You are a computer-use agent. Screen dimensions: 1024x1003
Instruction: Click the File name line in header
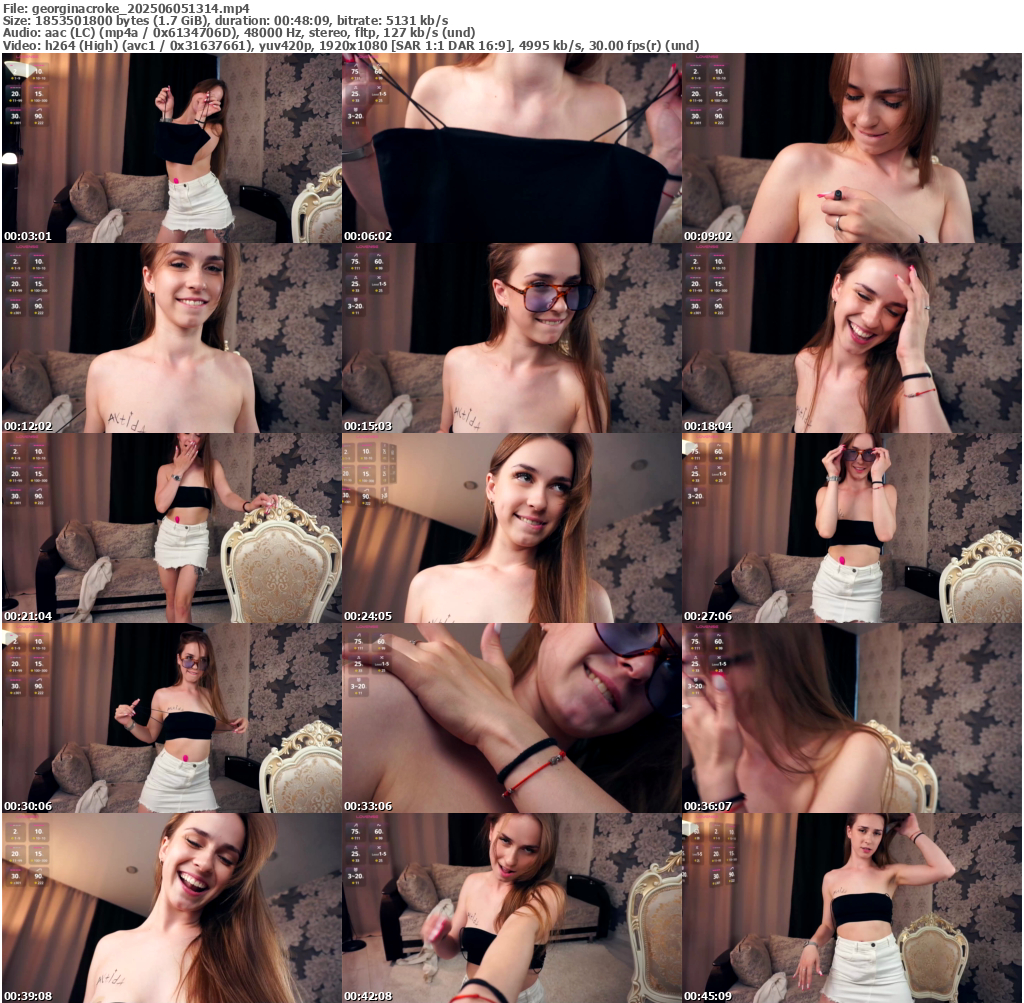click(x=126, y=7)
